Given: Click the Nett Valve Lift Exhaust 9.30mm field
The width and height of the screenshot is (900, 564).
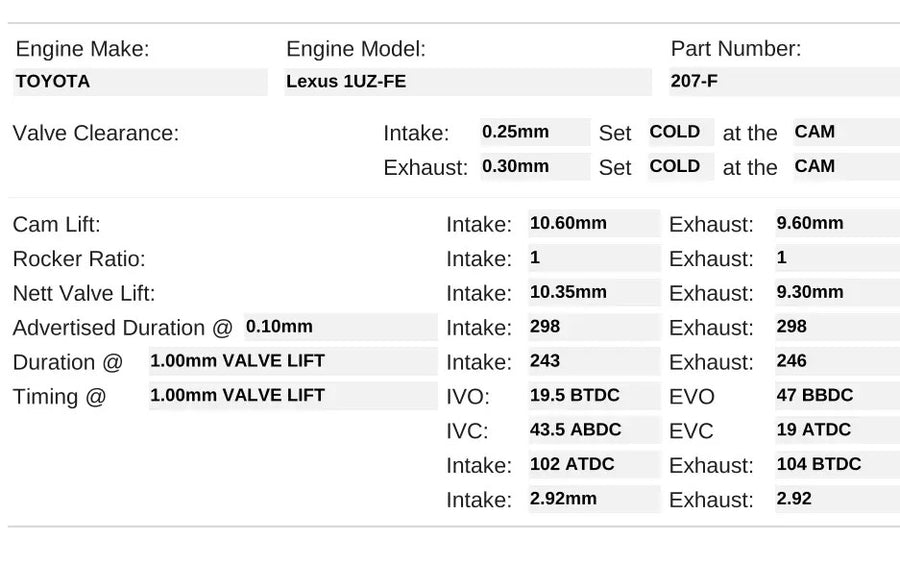Looking at the screenshot, I should click(x=836, y=292).
